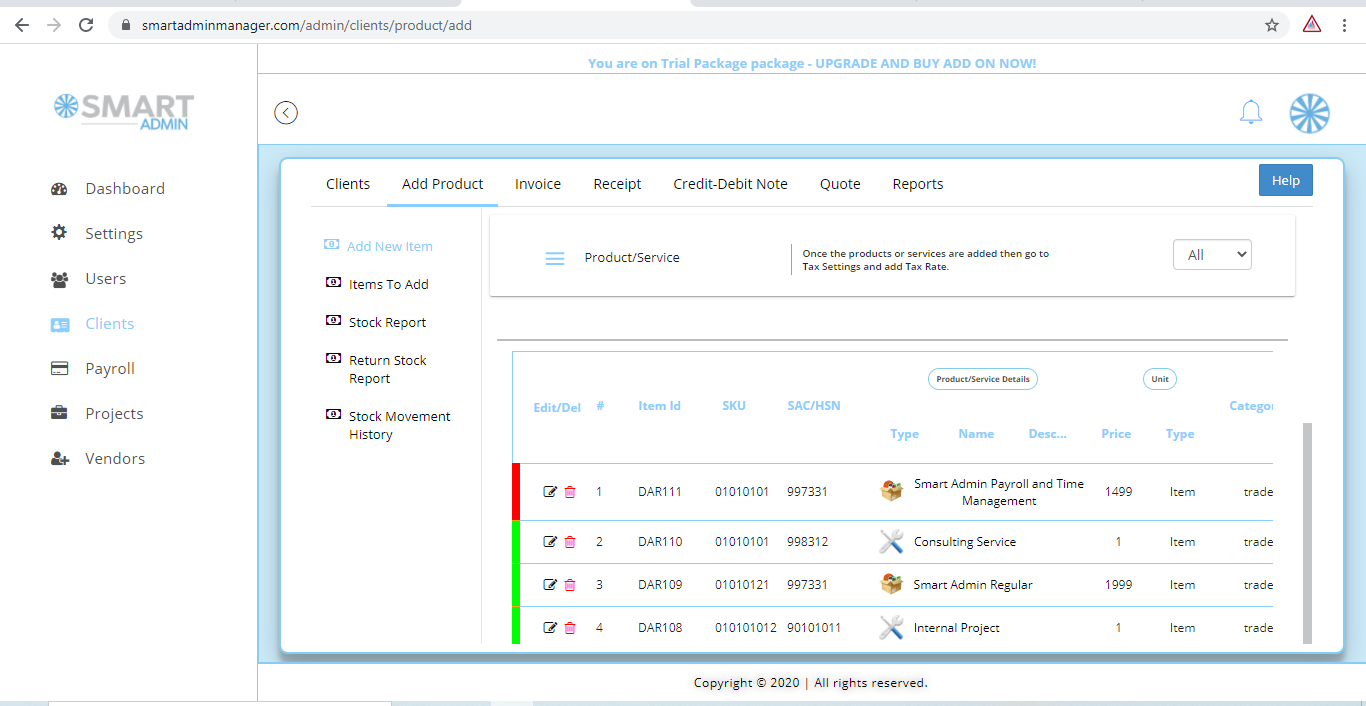Click the hamburger menu beside Product/Service
The height and width of the screenshot is (706, 1366).
pos(555,258)
